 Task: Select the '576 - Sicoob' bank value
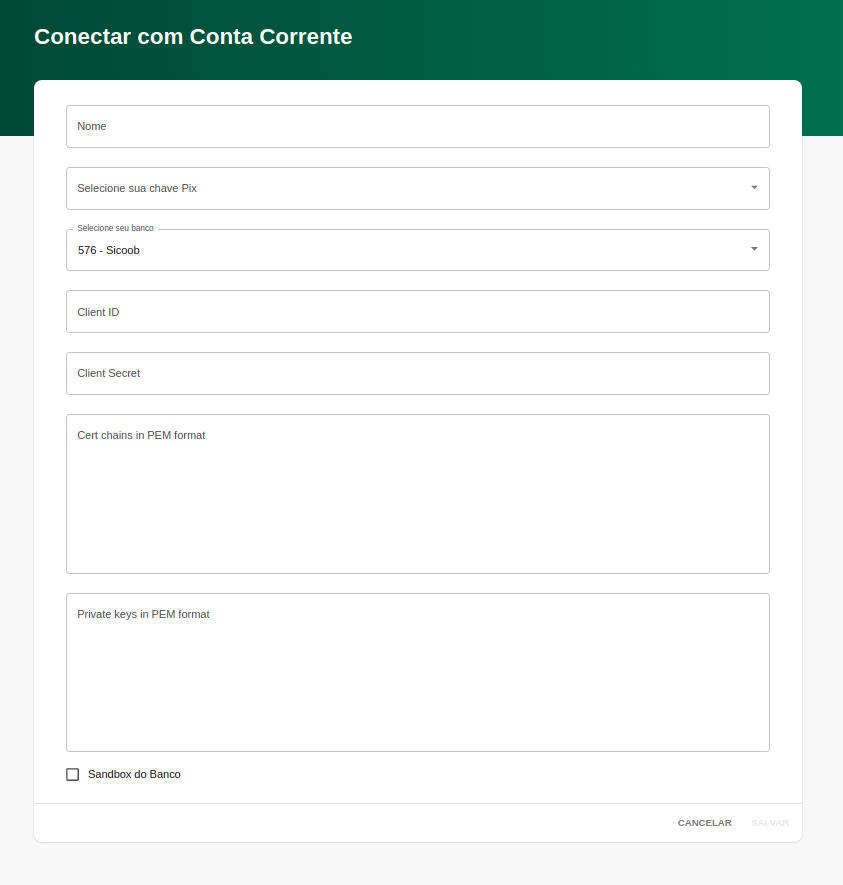[x=109, y=250]
